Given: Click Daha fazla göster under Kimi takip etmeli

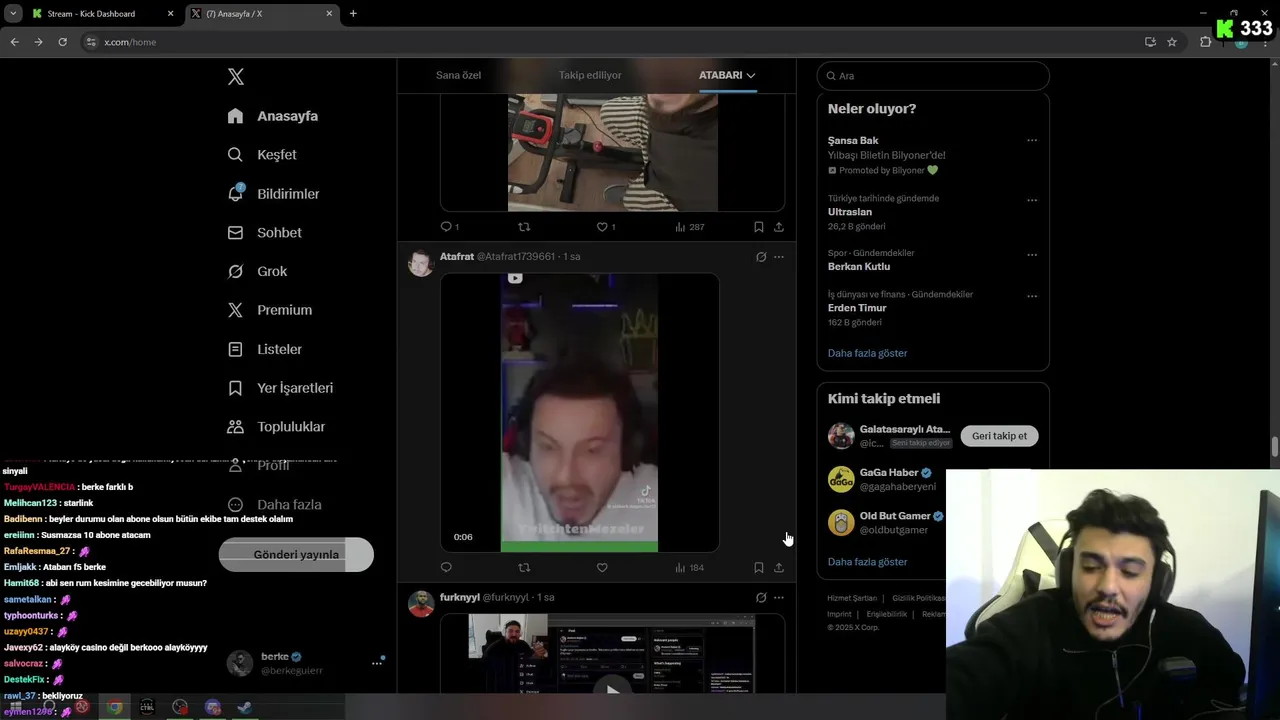Looking at the screenshot, I should click(x=867, y=562).
